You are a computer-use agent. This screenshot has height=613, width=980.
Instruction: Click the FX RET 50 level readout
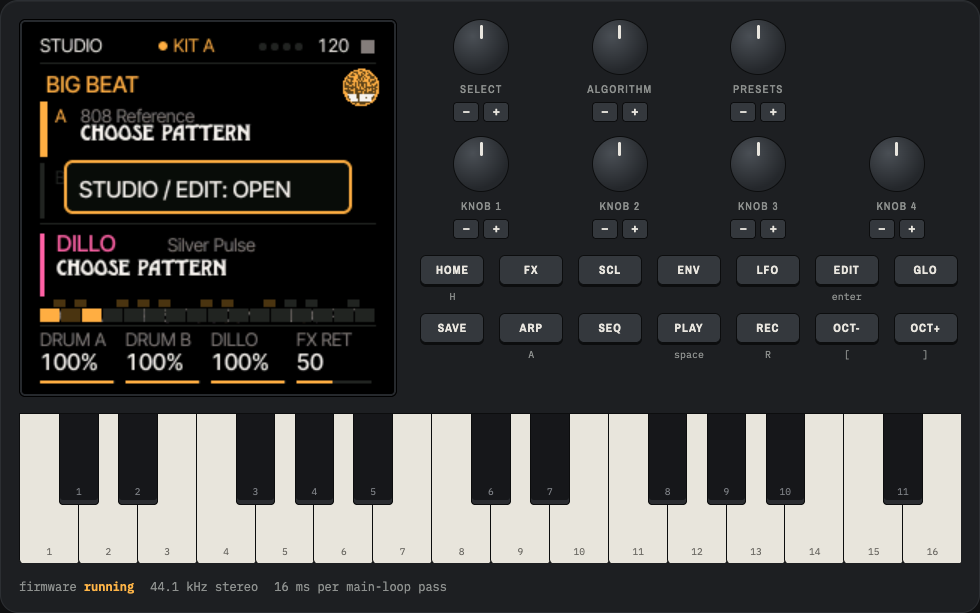tap(334, 357)
